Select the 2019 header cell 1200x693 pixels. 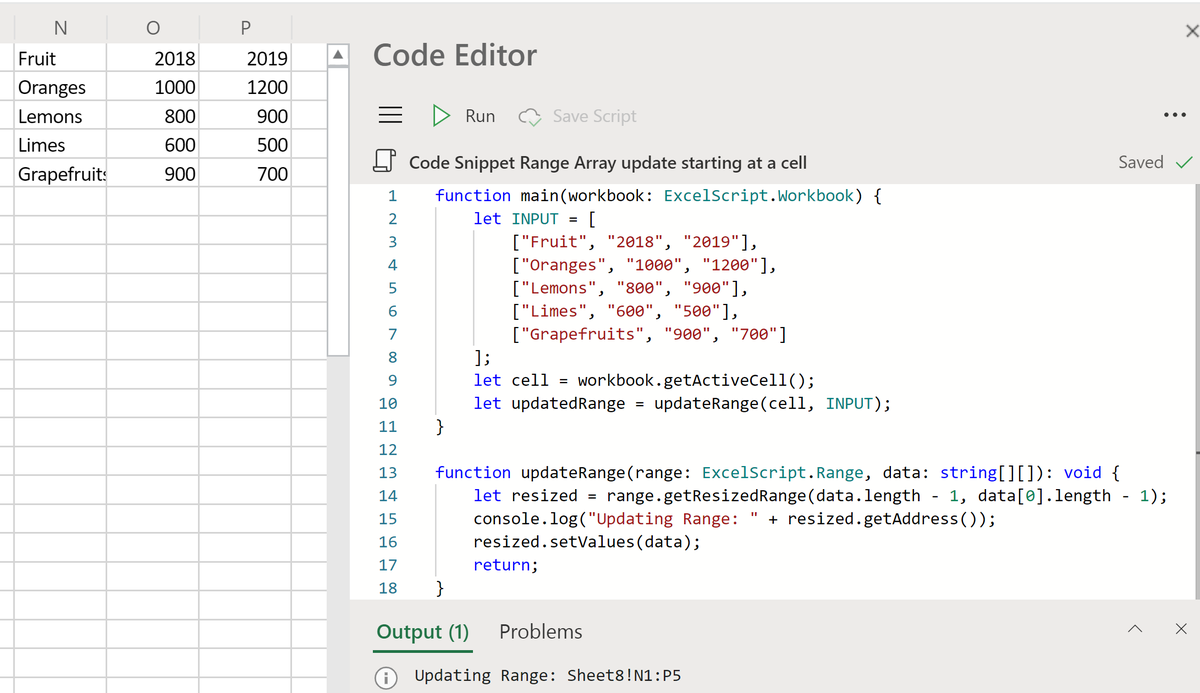(x=245, y=58)
